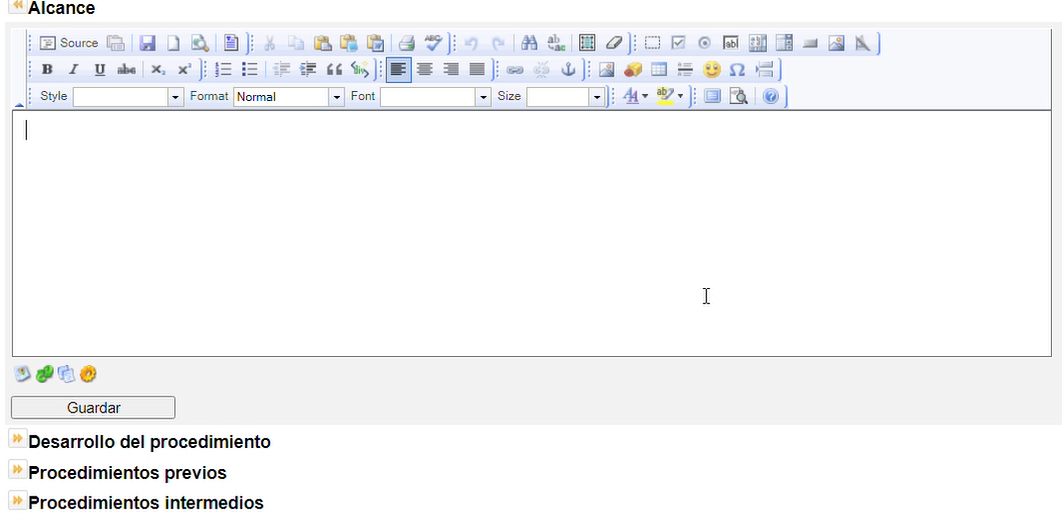Align text right
The width and height of the screenshot is (1062, 519).
coord(451,69)
